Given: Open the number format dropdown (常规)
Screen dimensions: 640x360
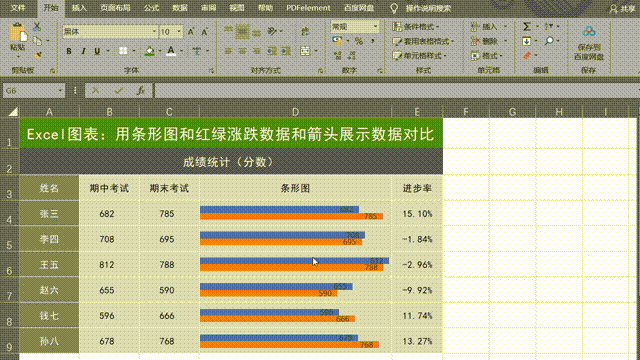Looking at the screenshot, I should point(375,27).
